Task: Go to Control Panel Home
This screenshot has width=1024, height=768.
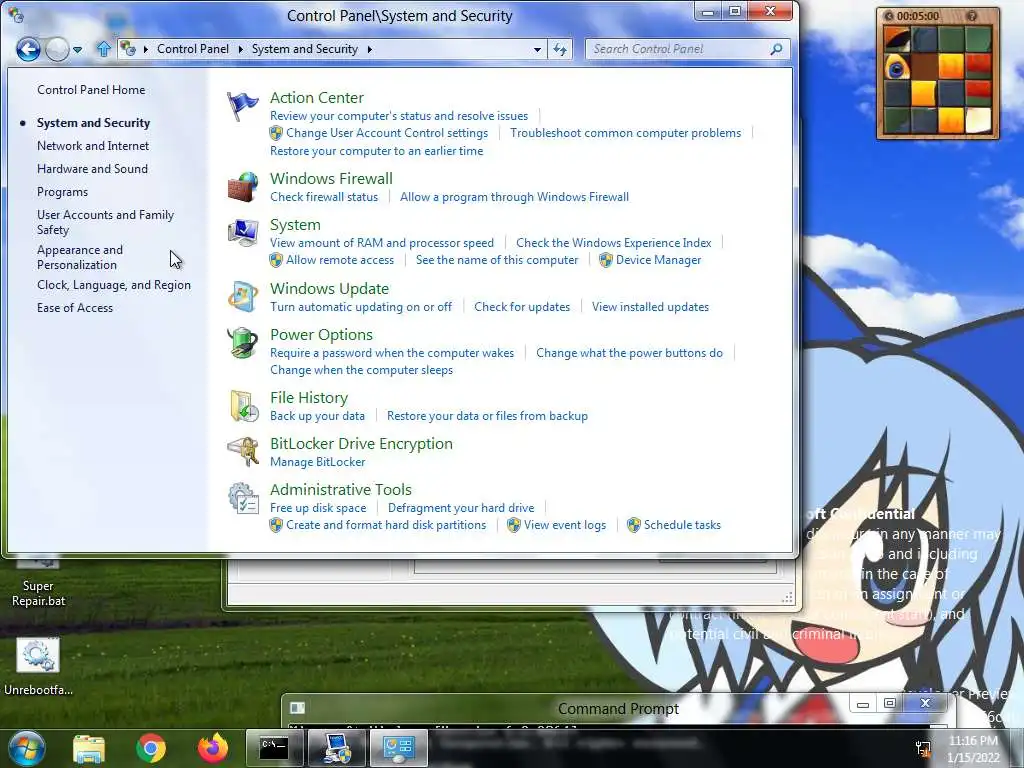Action: click(x=91, y=89)
